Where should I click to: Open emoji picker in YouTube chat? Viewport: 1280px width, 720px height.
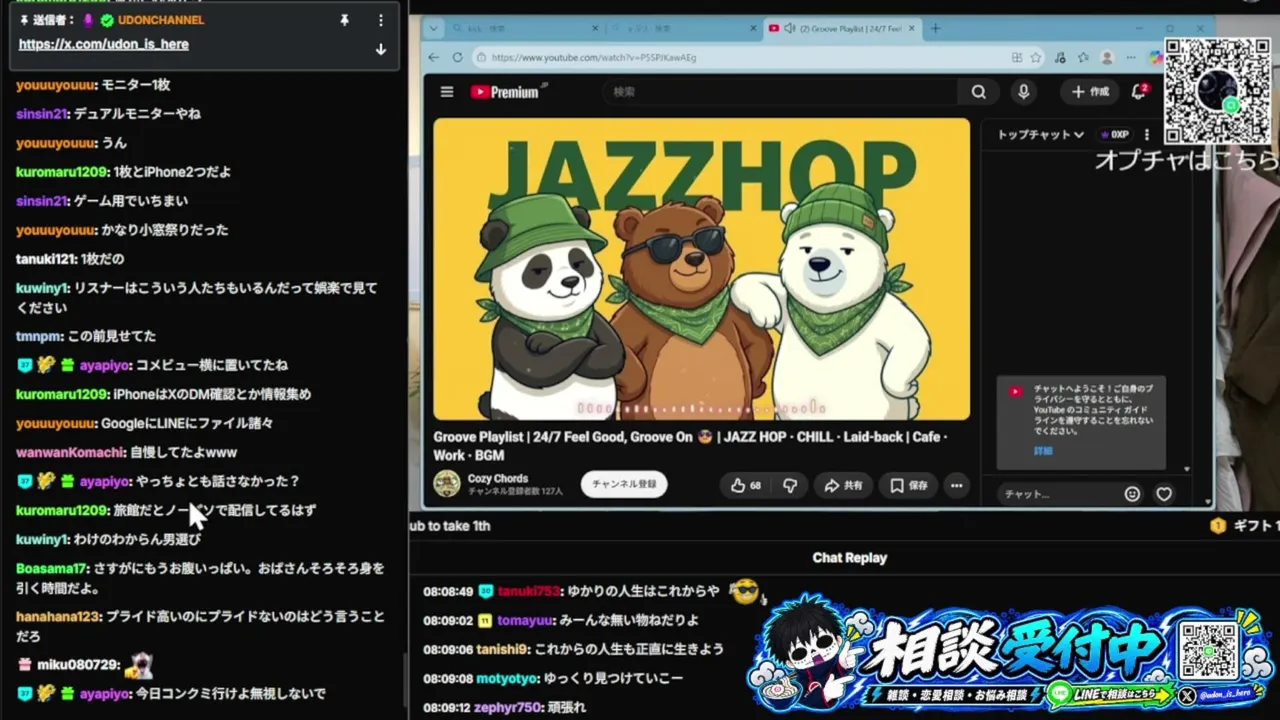1132,494
